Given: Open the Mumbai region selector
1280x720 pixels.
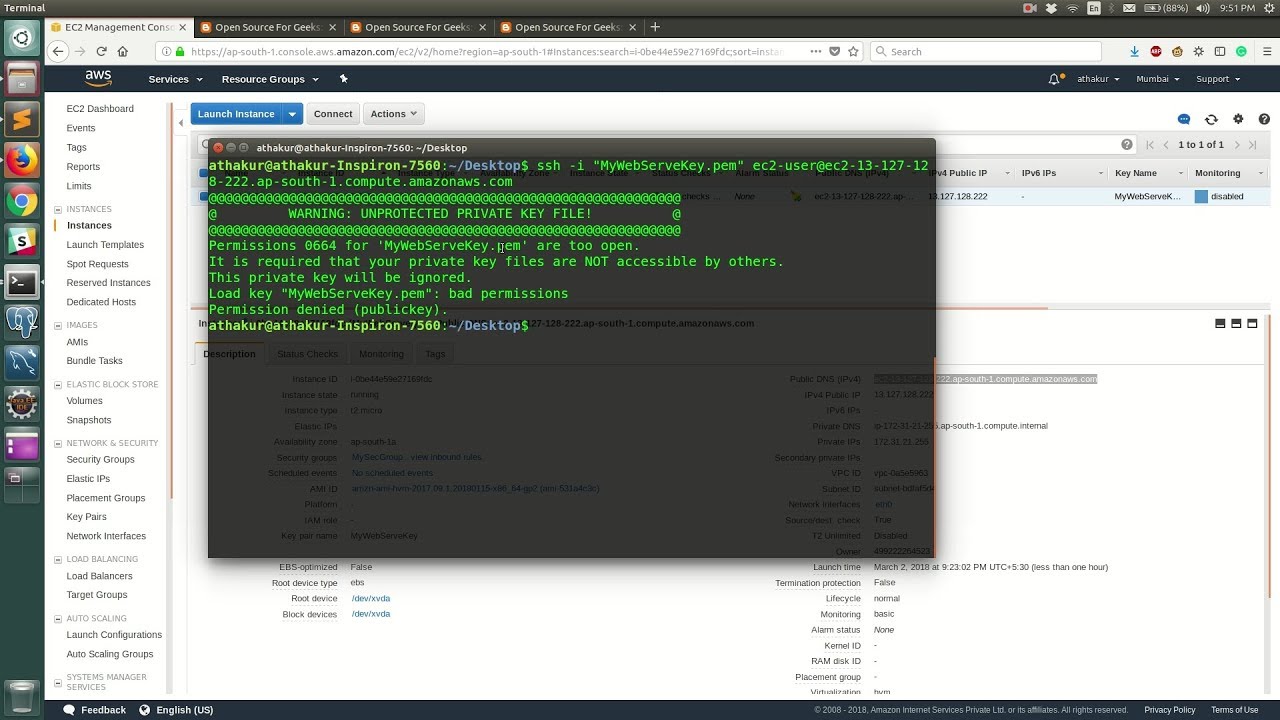Looking at the screenshot, I should tap(1158, 79).
